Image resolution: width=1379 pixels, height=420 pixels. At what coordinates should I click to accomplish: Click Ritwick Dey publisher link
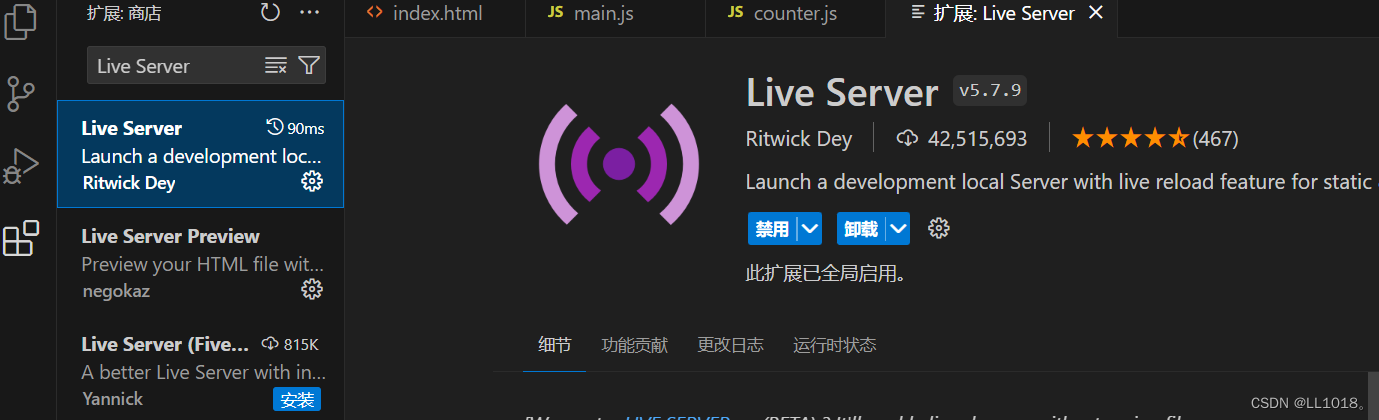pyautogui.click(x=799, y=139)
